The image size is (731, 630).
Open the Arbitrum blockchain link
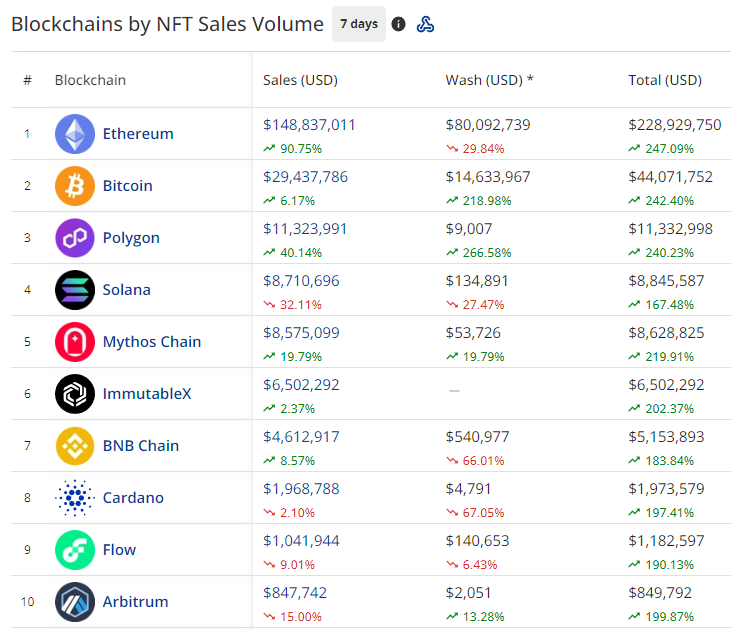click(x=135, y=602)
